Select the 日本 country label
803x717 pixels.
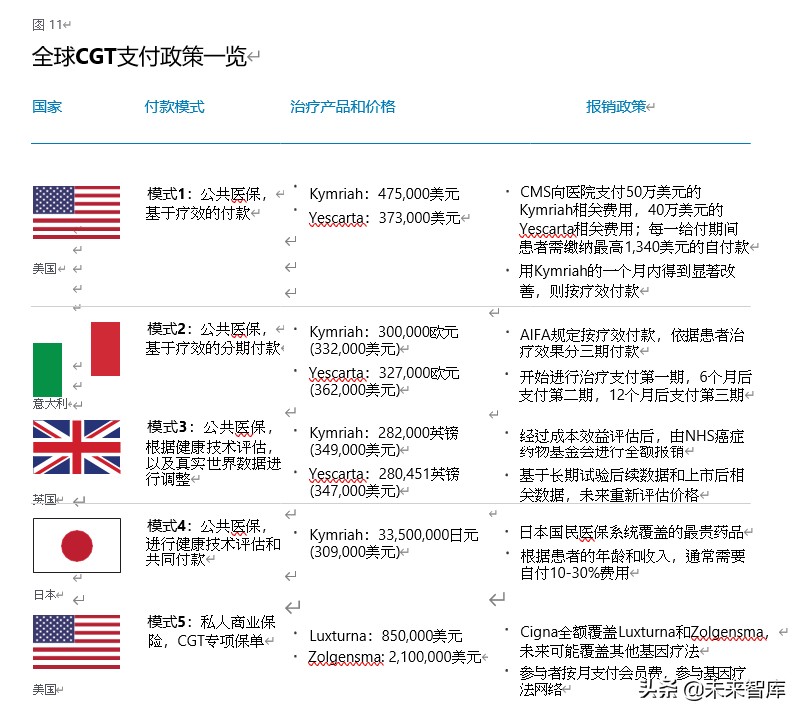pyautogui.click(x=42, y=593)
